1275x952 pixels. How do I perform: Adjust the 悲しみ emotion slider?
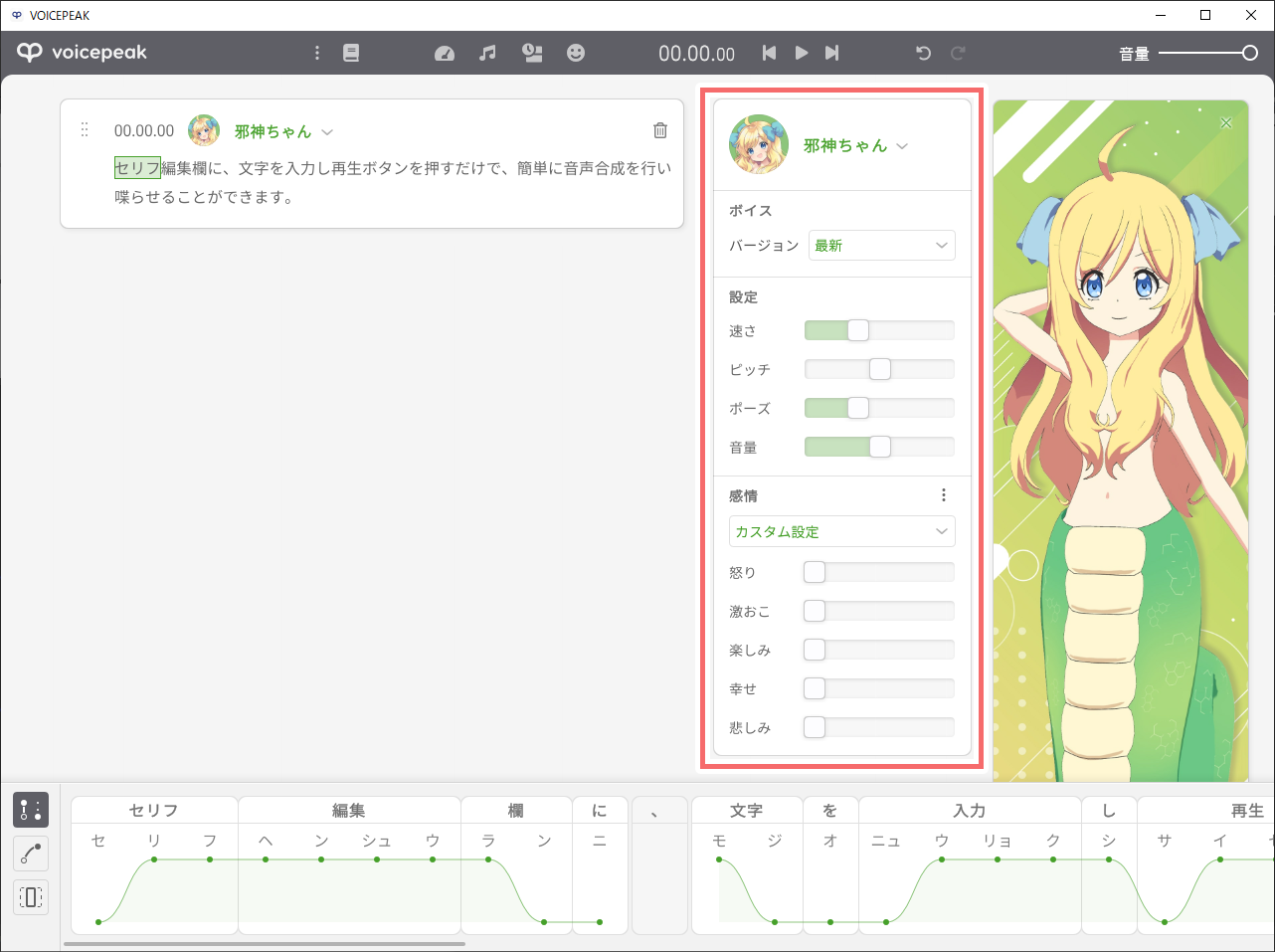[879, 727]
